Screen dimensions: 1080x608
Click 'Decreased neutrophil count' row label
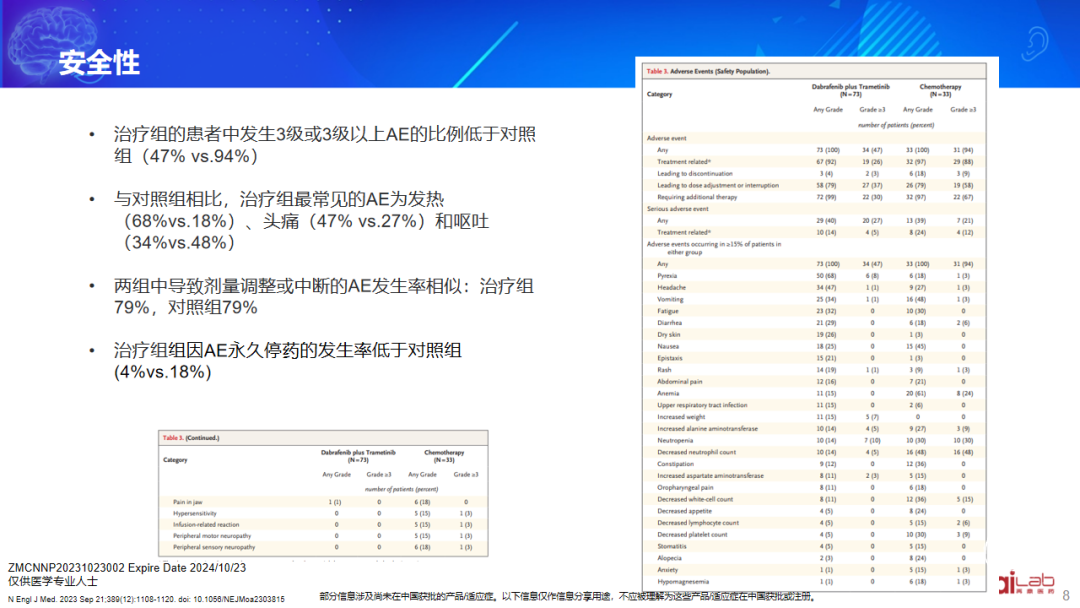click(x=696, y=452)
